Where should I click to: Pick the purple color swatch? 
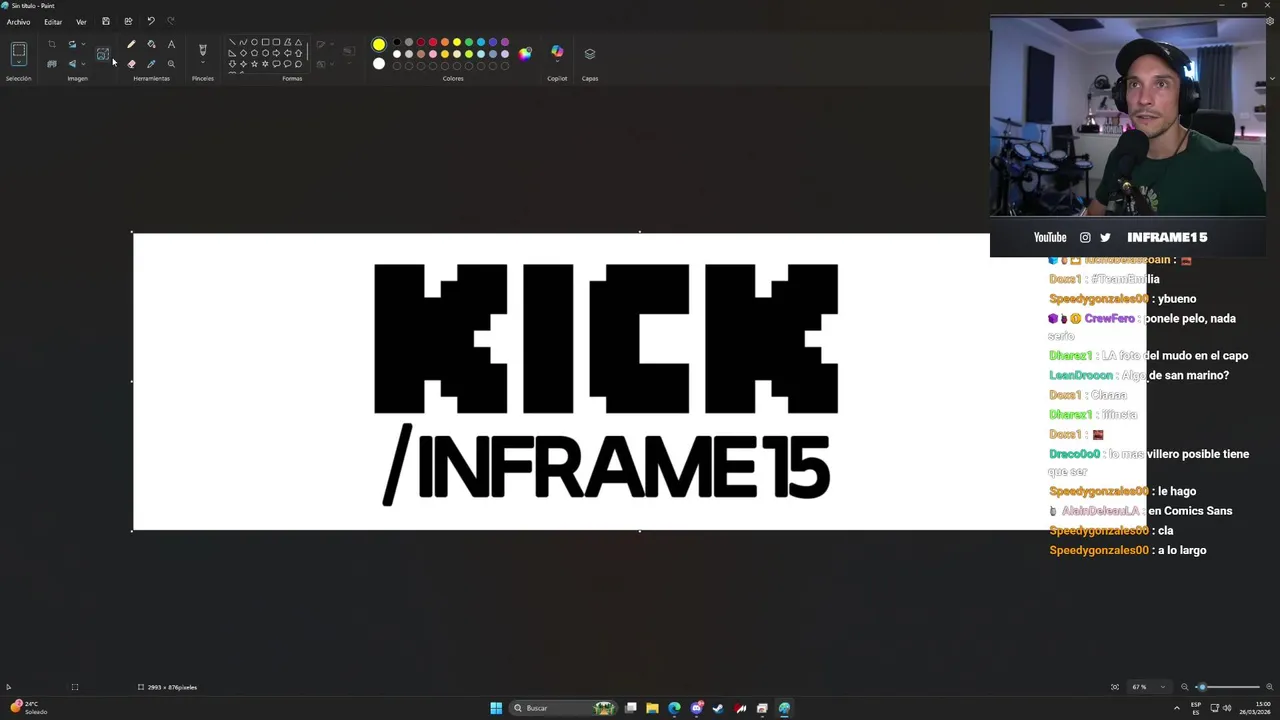click(505, 42)
